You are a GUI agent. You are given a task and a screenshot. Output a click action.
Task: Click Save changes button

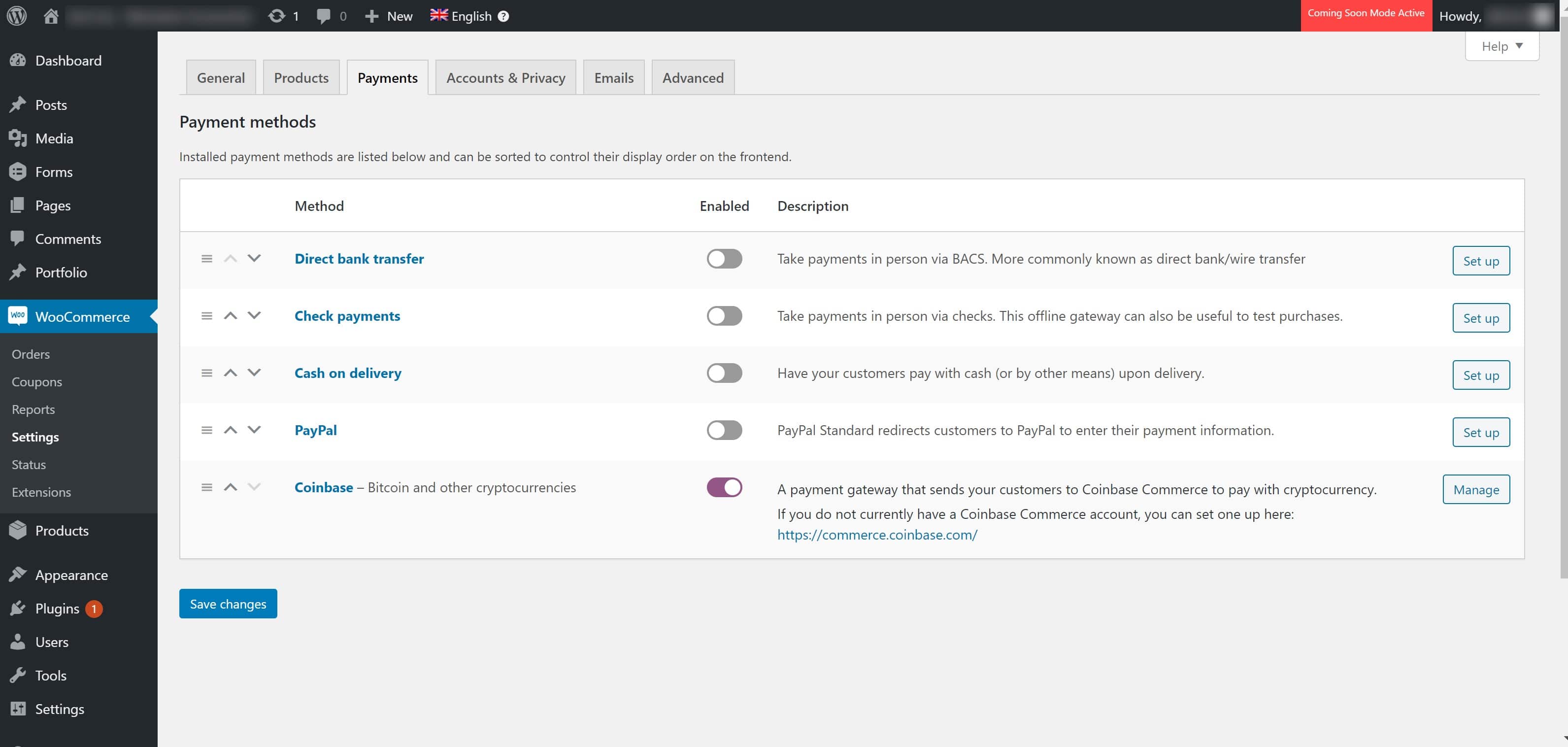[228, 604]
